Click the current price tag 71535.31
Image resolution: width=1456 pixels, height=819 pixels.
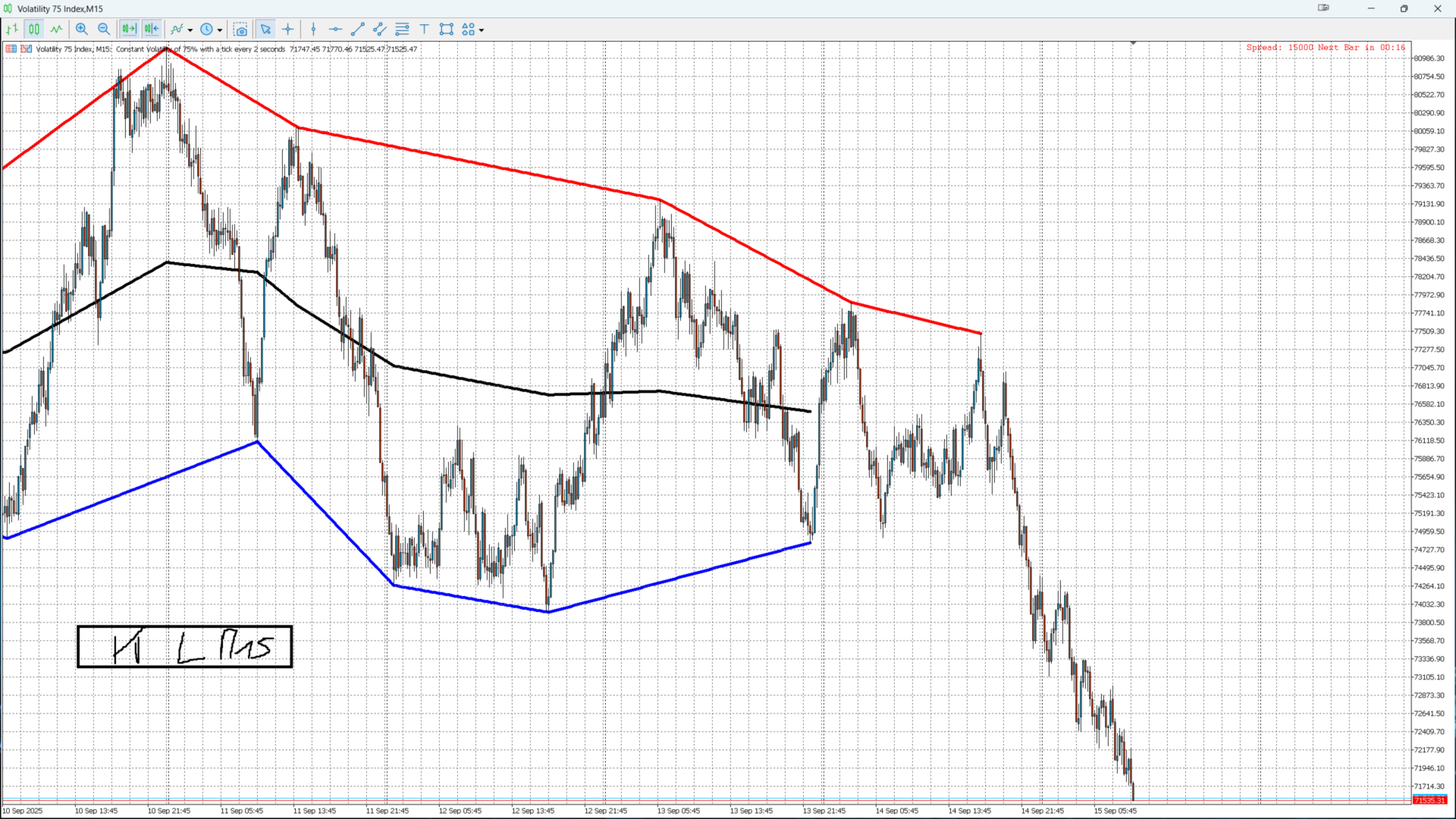1429,801
